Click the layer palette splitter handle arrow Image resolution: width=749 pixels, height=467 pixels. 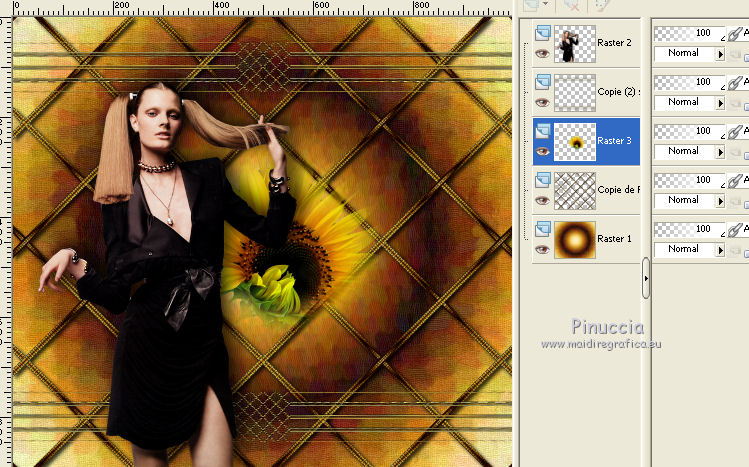(x=646, y=278)
